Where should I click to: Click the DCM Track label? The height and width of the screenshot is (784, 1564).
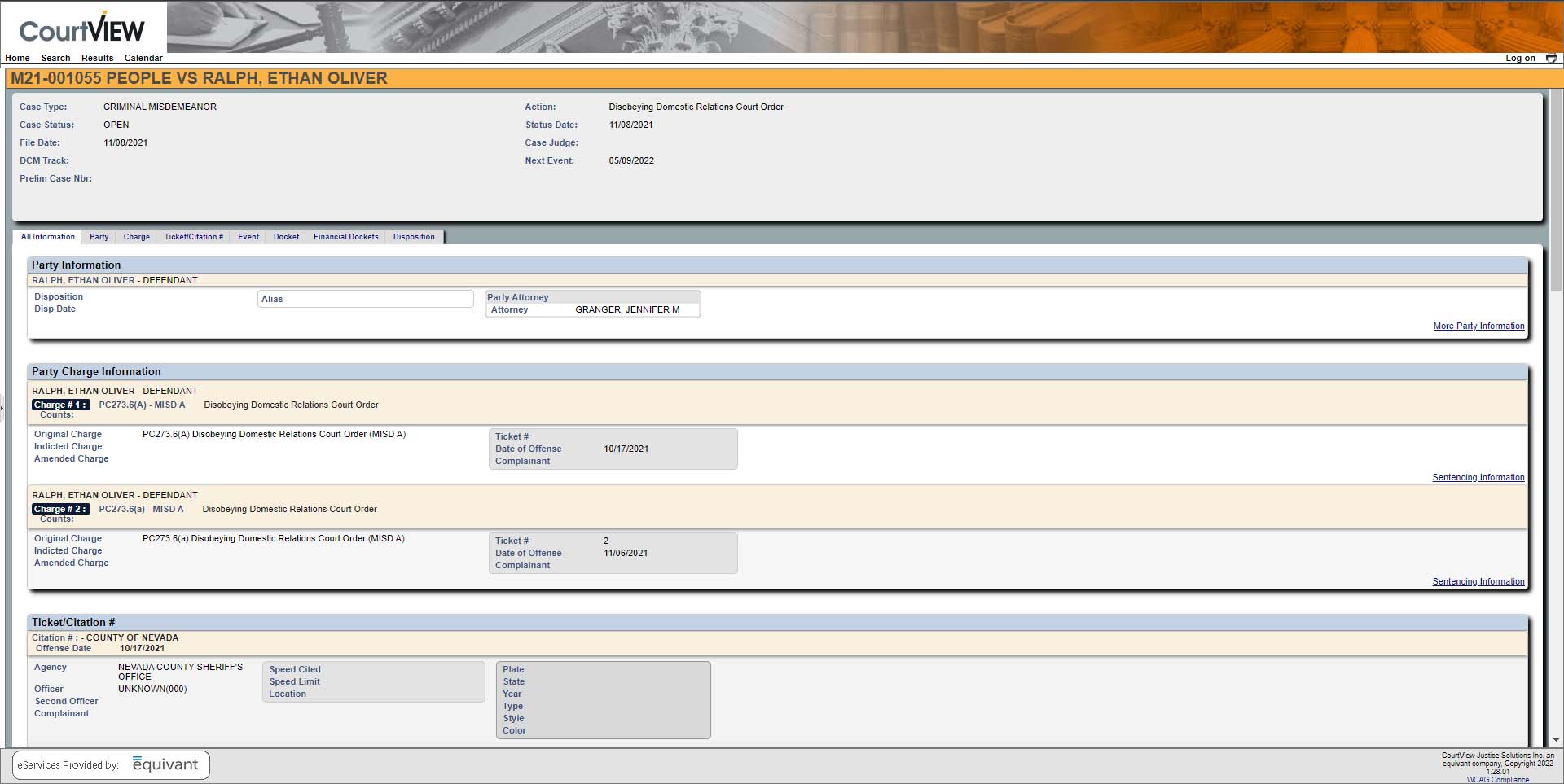[x=44, y=160]
